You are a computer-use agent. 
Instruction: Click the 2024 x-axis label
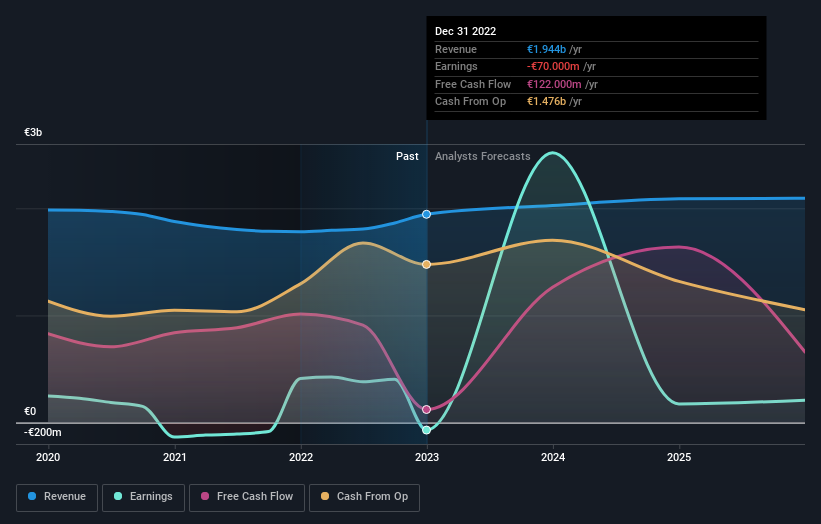(553, 457)
